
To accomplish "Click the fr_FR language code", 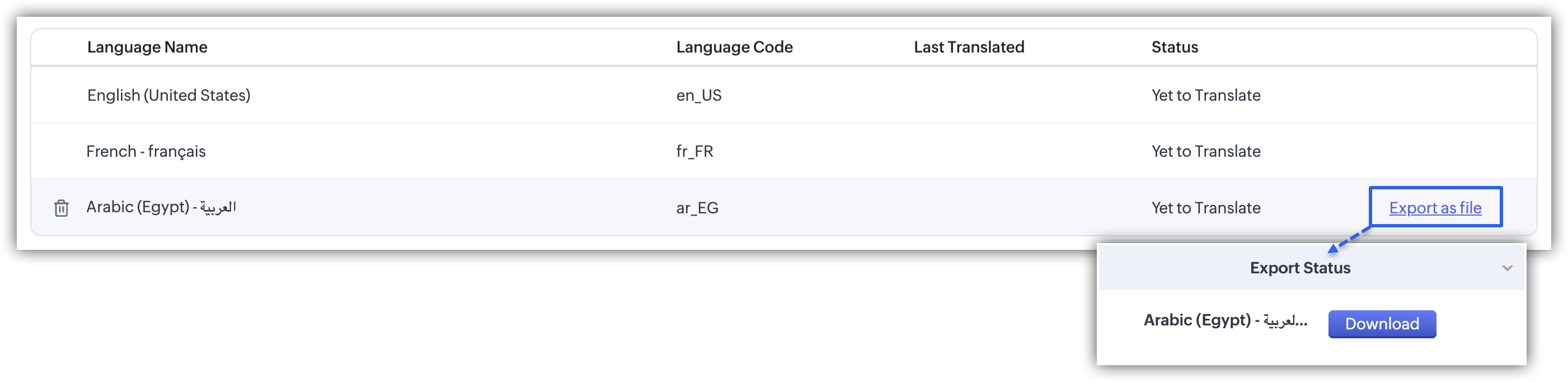I will coord(694,151).
